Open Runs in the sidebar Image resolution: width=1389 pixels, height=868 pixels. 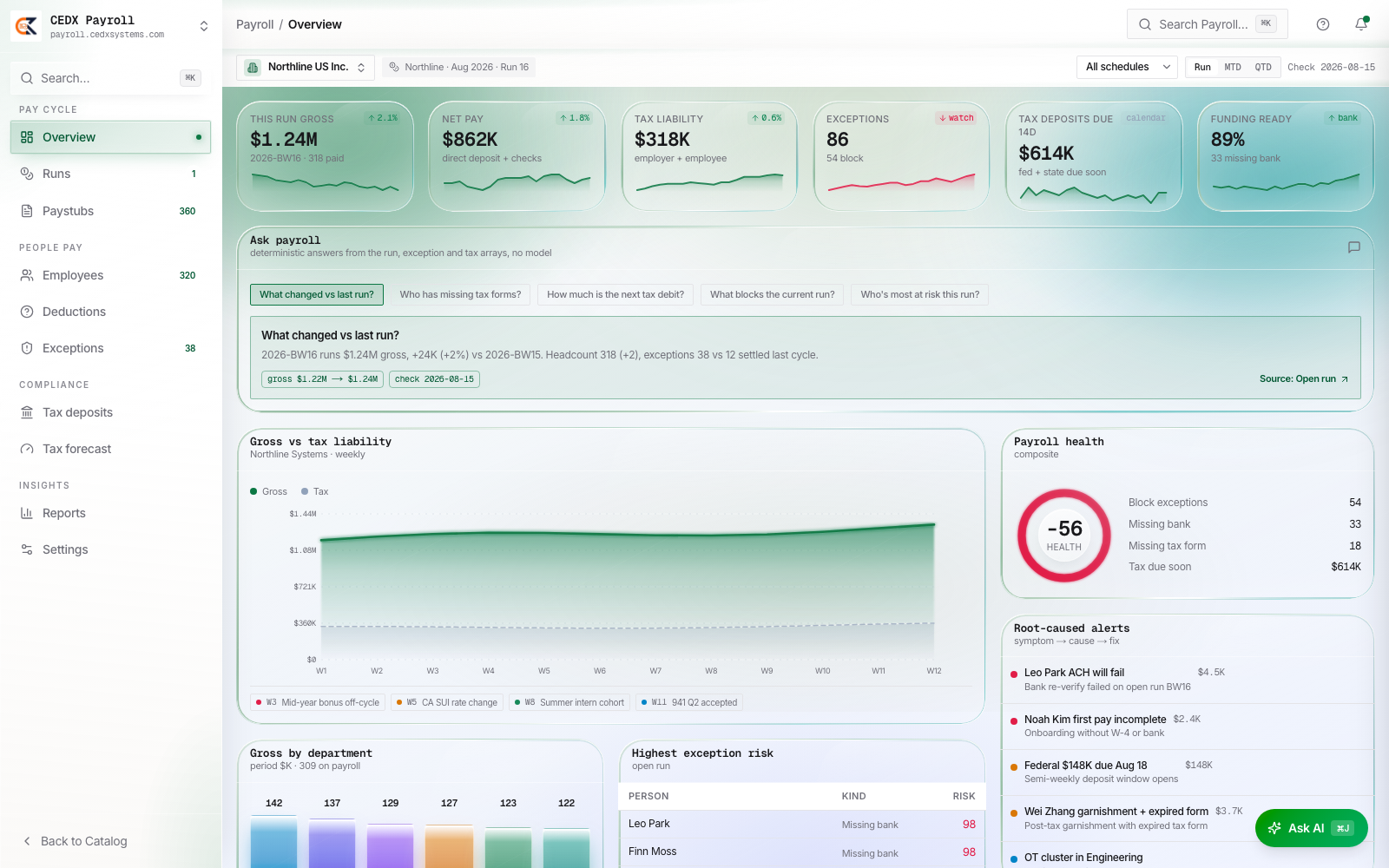110,174
